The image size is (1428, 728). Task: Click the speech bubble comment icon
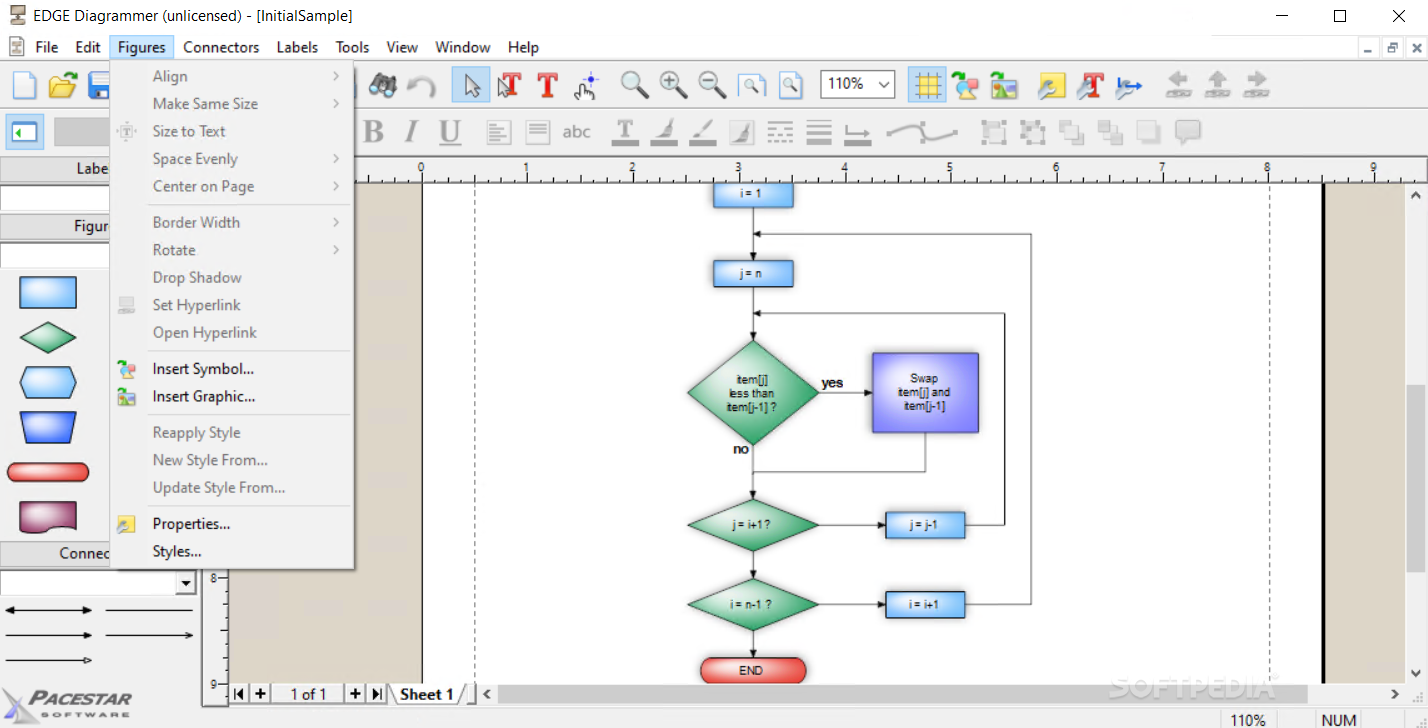1188,132
